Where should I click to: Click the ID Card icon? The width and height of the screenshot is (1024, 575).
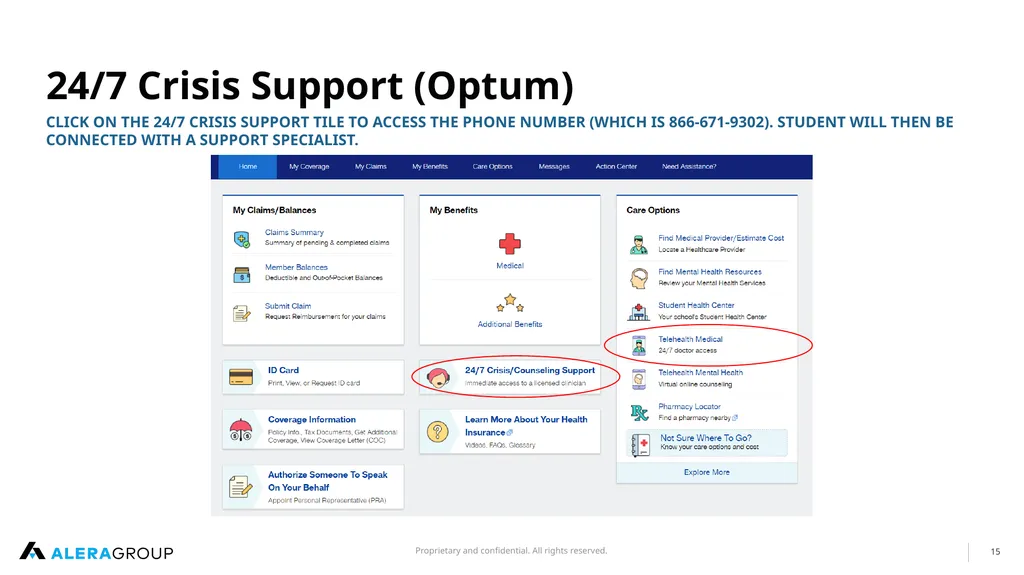(x=241, y=377)
